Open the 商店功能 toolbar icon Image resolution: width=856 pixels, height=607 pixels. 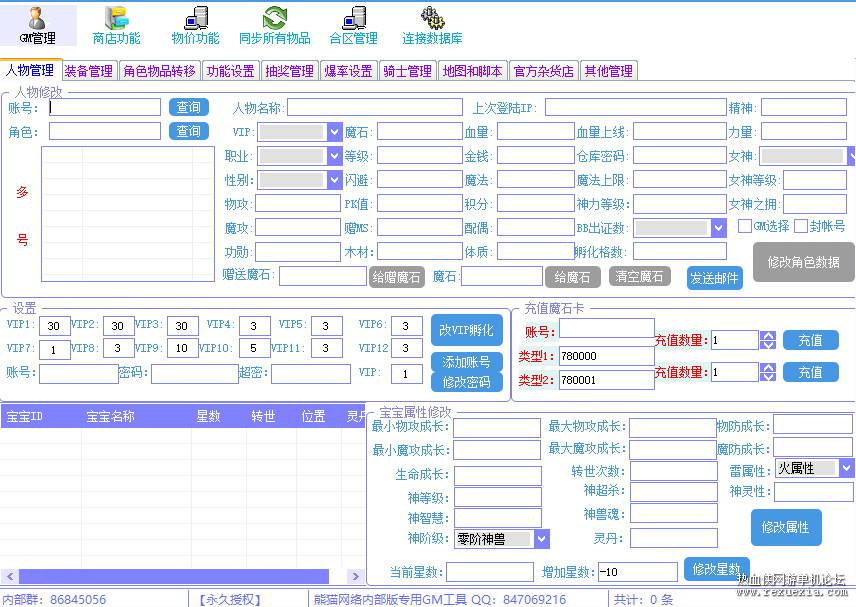[x=116, y=25]
